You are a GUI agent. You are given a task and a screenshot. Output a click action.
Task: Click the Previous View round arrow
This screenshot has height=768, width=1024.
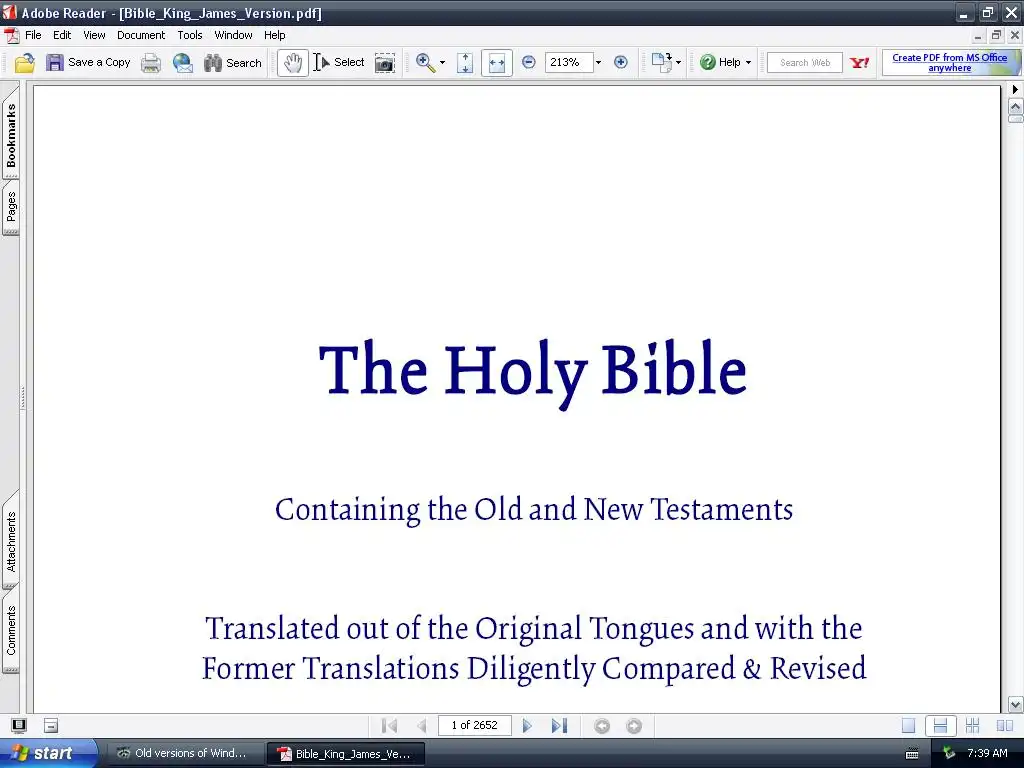[x=602, y=726]
